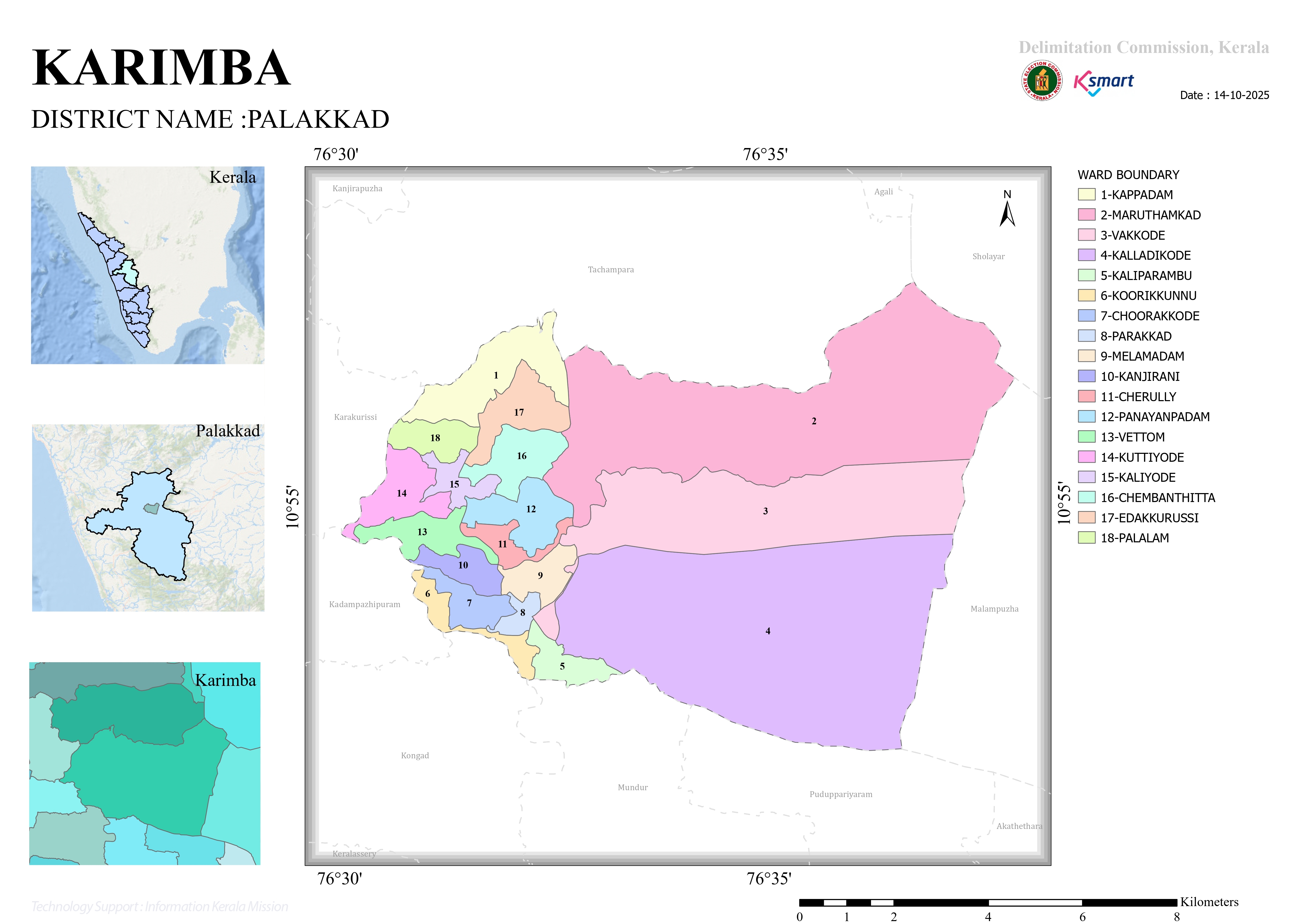Click the Sholayar neighbor label
This screenshot has width=1307, height=924.
pyautogui.click(x=988, y=257)
